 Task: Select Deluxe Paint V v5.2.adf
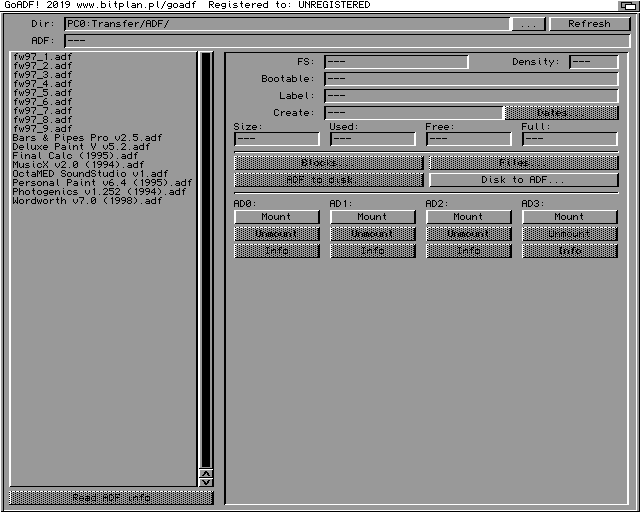pos(103,147)
